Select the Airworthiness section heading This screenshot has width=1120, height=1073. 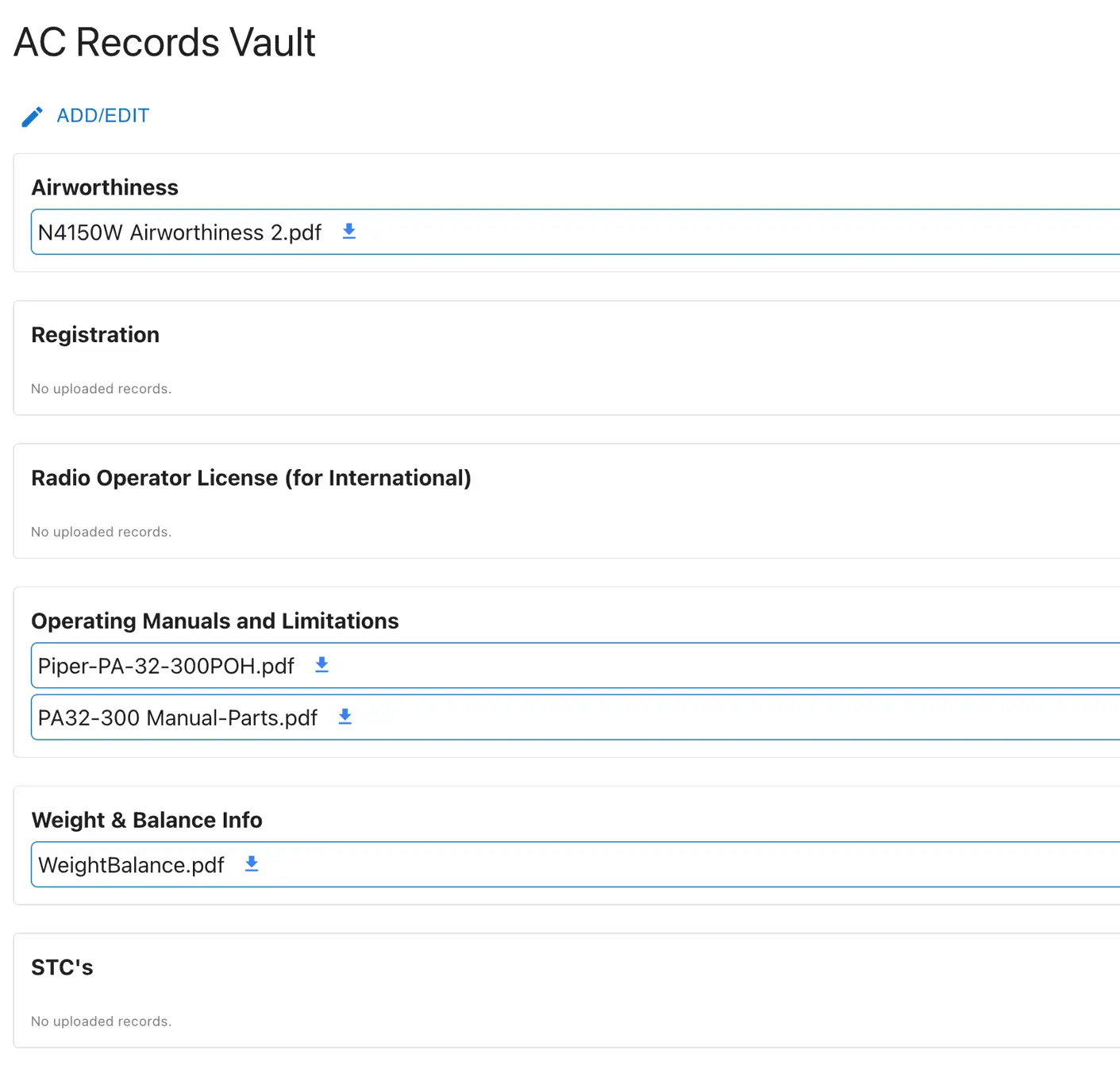click(105, 187)
